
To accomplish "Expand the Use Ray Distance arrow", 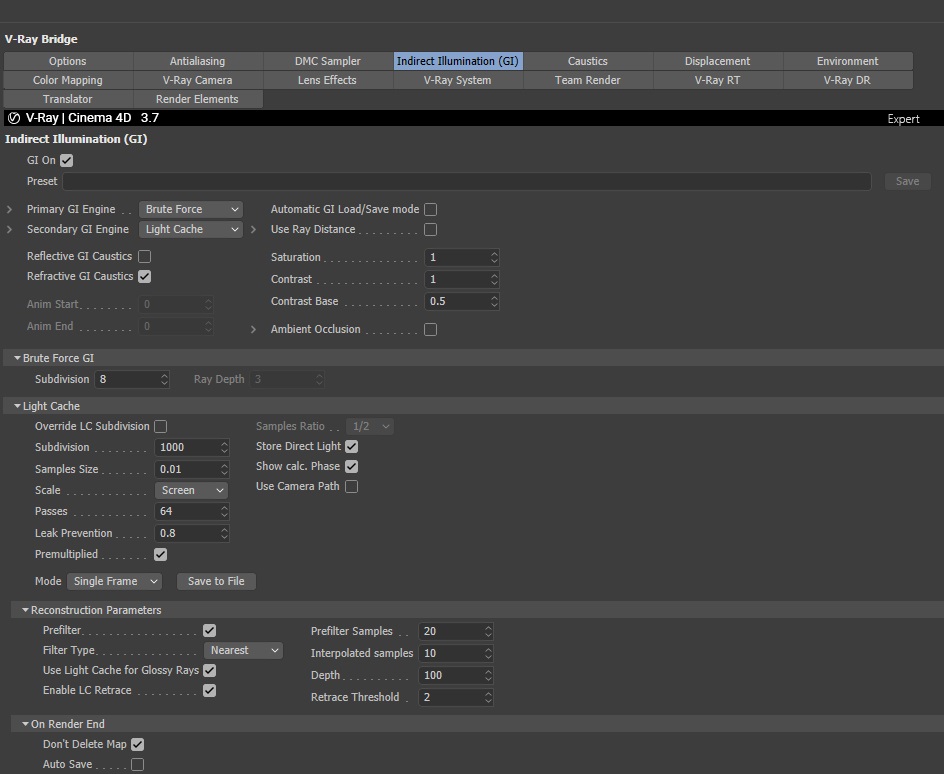I will [x=253, y=229].
